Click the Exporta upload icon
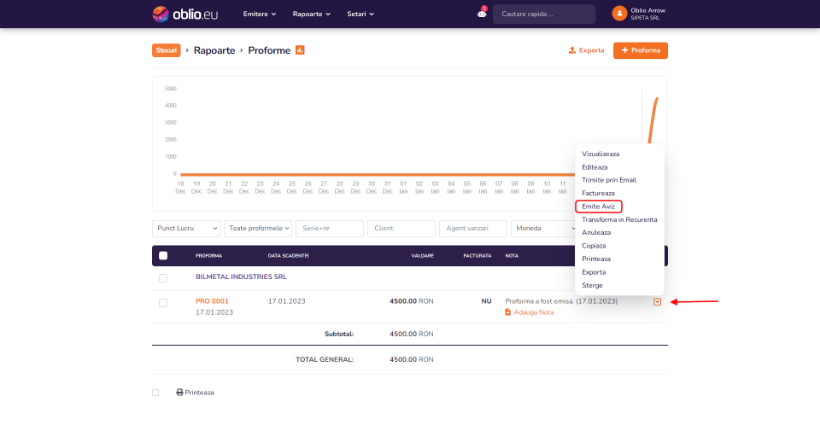Screen dimensions: 820x448 (572, 50)
